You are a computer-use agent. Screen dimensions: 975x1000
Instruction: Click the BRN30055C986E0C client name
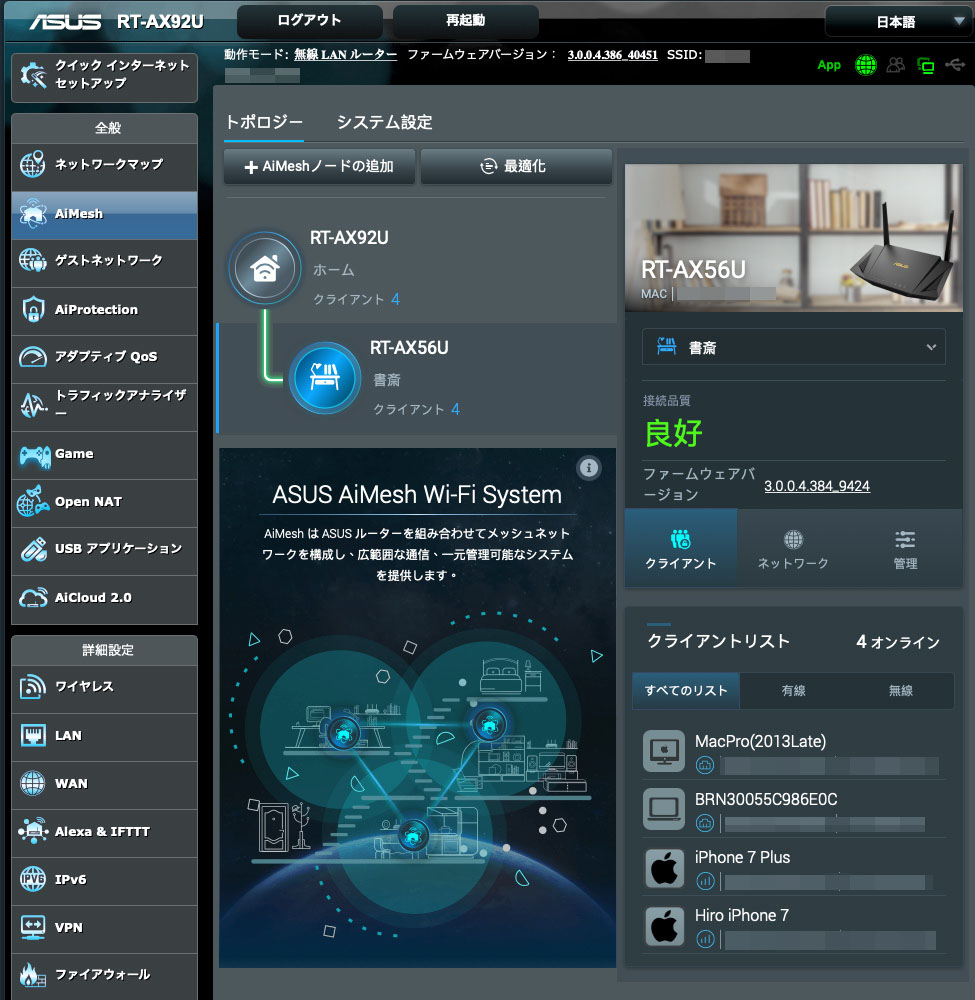tap(766, 799)
